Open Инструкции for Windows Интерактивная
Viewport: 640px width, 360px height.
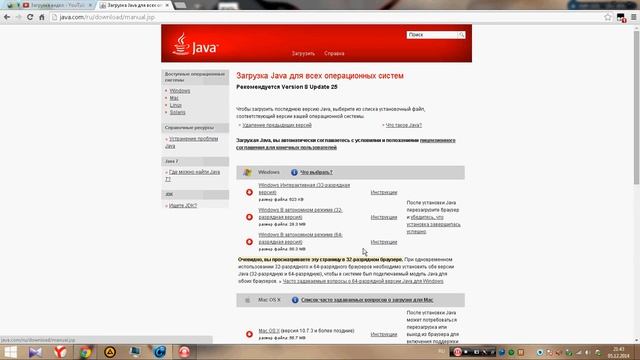(x=384, y=192)
